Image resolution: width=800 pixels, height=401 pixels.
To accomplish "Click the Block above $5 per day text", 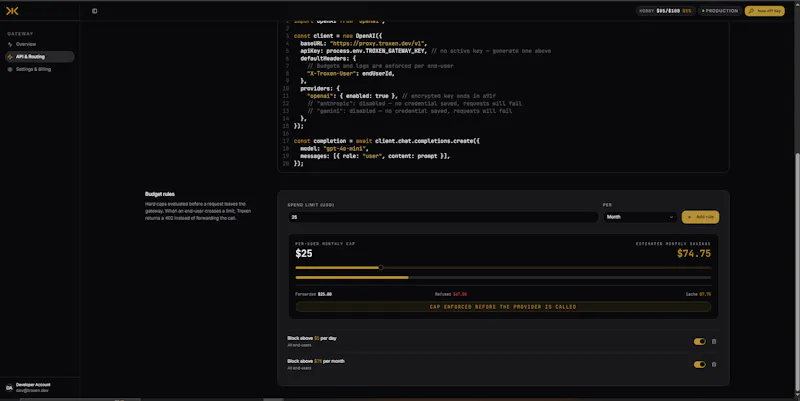I will tap(312, 338).
